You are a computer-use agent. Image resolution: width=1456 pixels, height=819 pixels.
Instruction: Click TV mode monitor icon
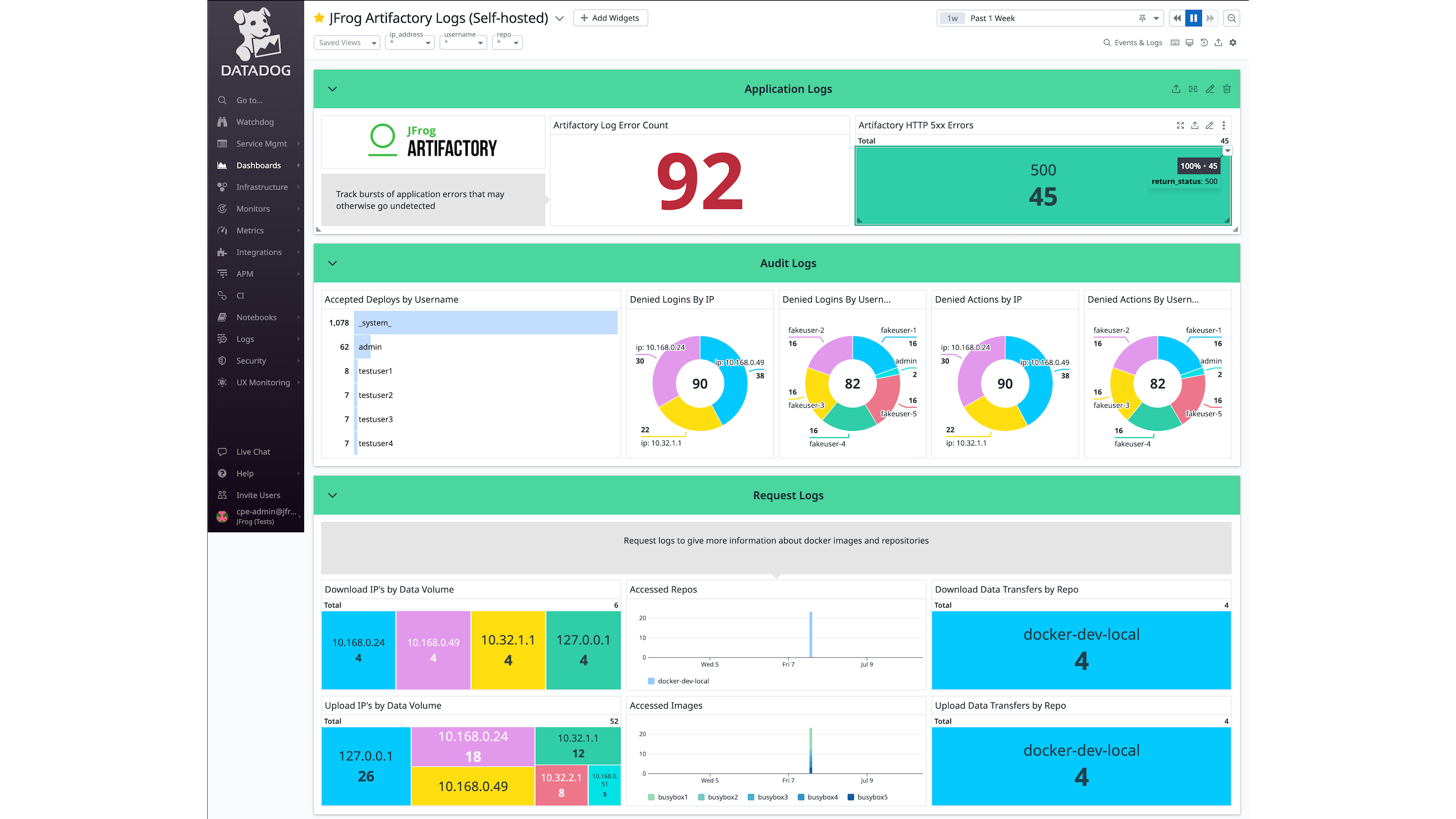[x=1189, y=42]
